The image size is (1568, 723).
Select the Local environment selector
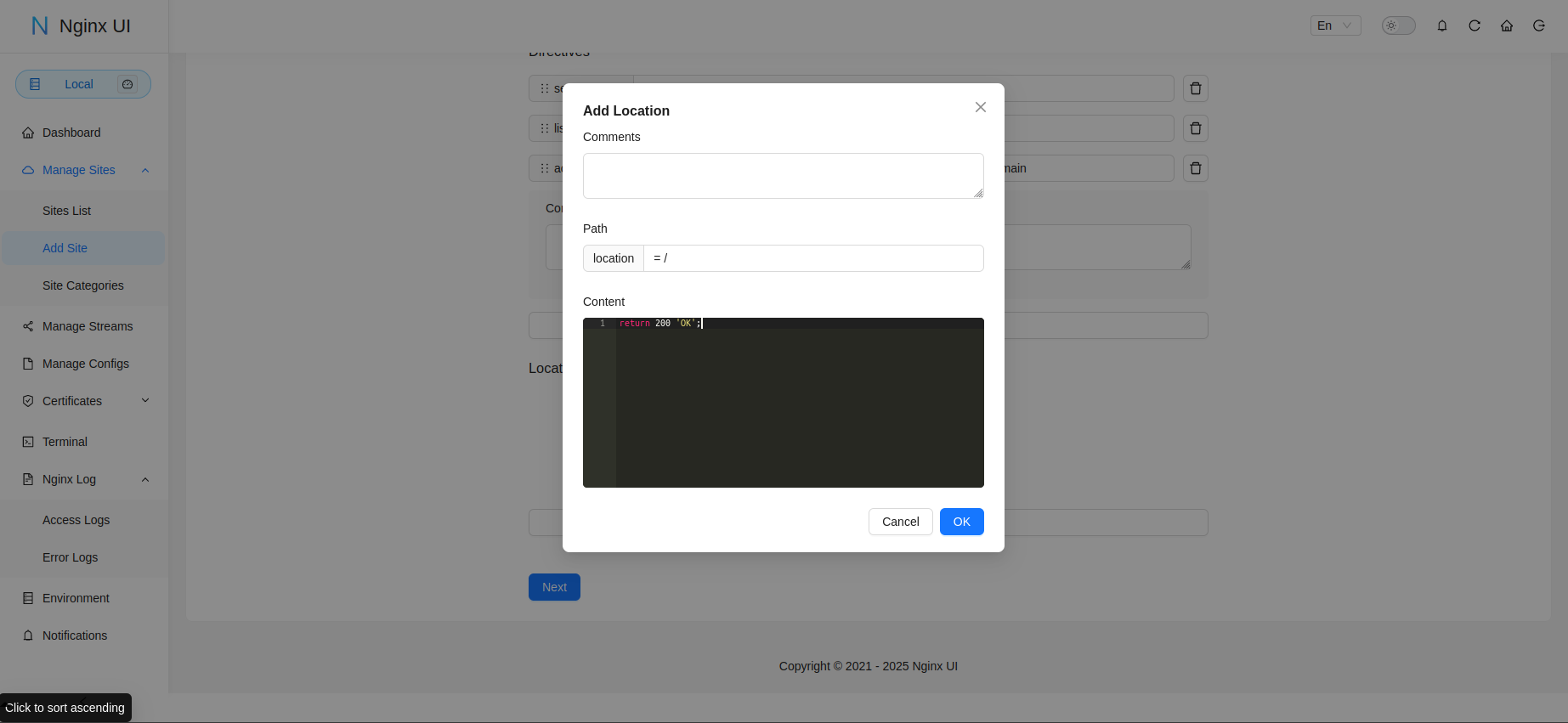[x=83, y=84]
